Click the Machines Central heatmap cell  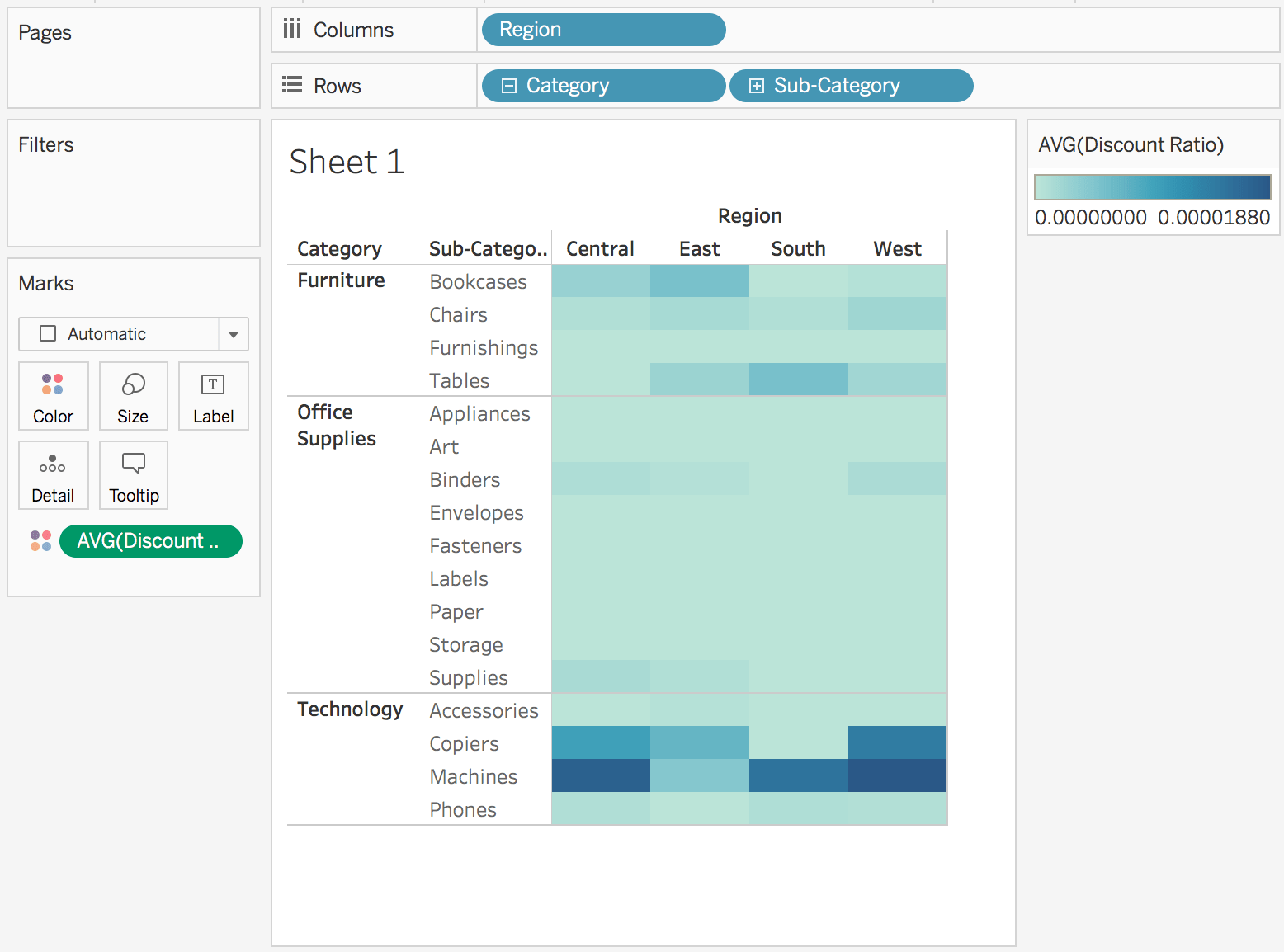[x=601, y=775]
